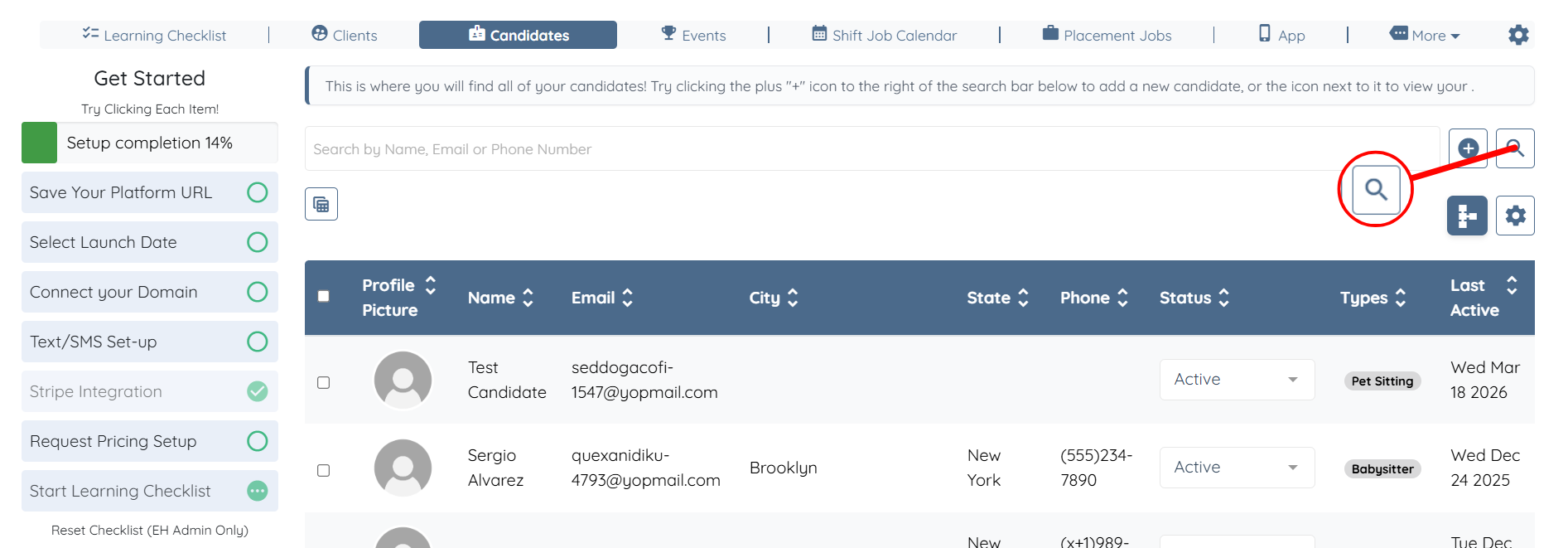
Task: Mark Save Your Platform URL circle complete
Action: [x=258, y=192]
